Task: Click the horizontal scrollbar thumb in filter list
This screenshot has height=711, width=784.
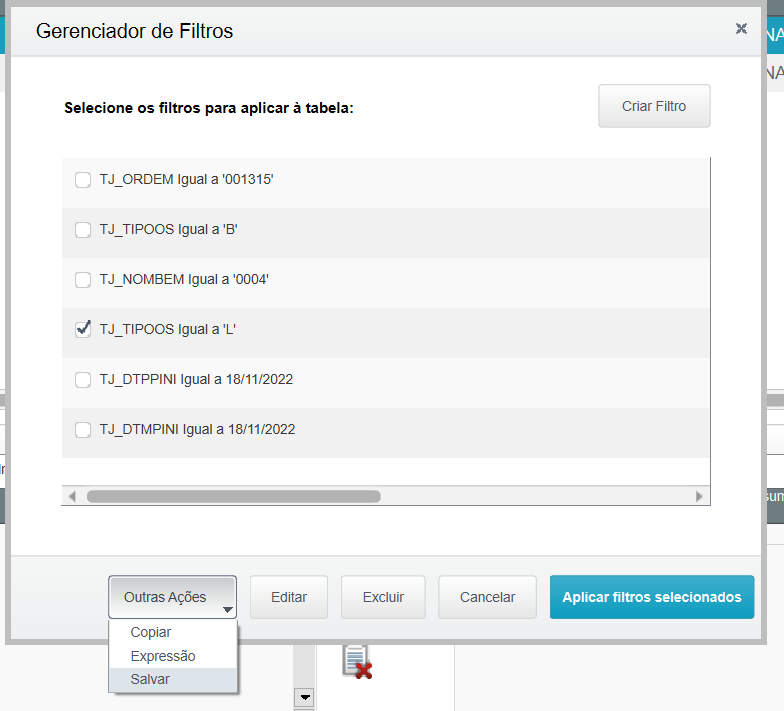Action: (234, 496)
